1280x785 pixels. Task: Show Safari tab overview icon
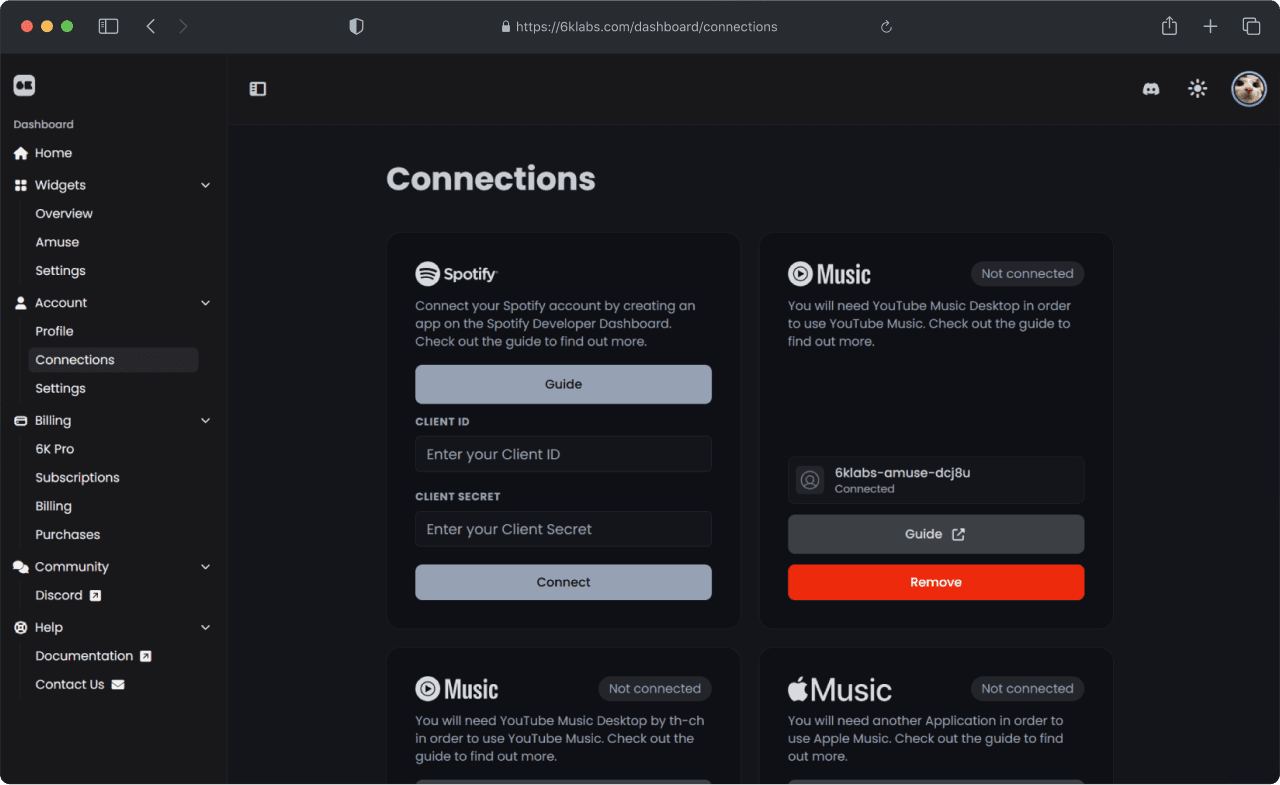1251,27
